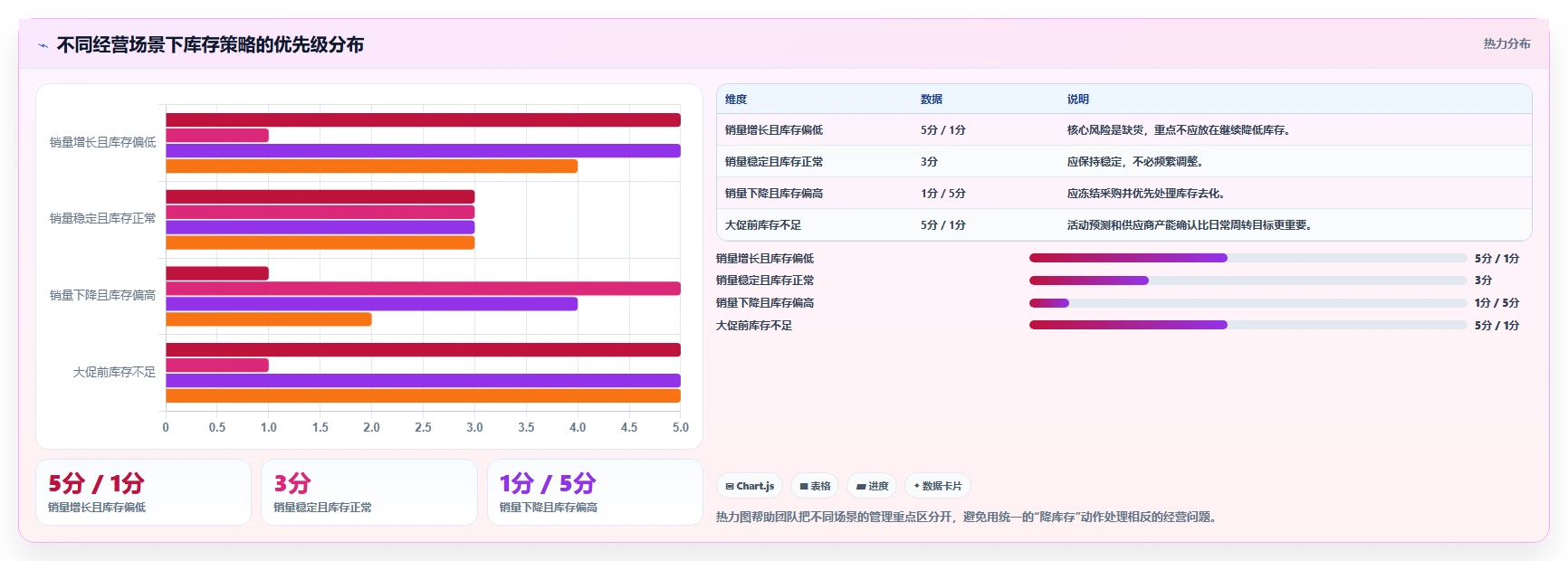Click description 活动预测和供应商产能确认比日常周转目标更重要。

(1190, 225)
